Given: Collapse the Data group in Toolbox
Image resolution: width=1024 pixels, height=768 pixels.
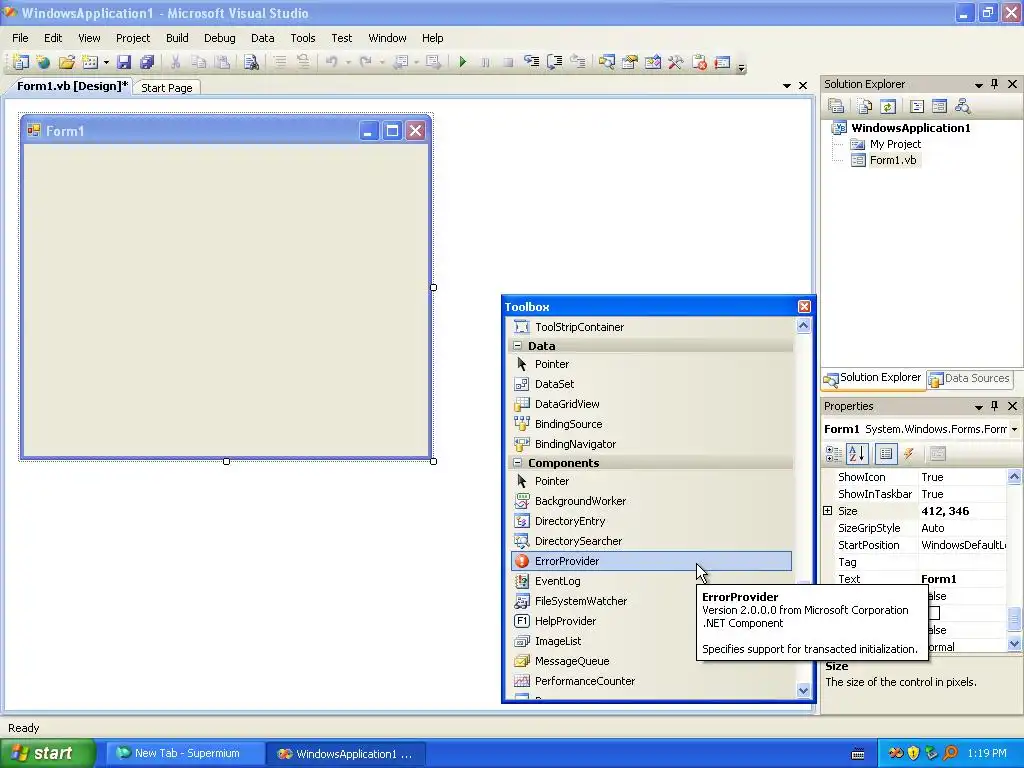Looking at the screenshot, I should (x=518, y=345).
